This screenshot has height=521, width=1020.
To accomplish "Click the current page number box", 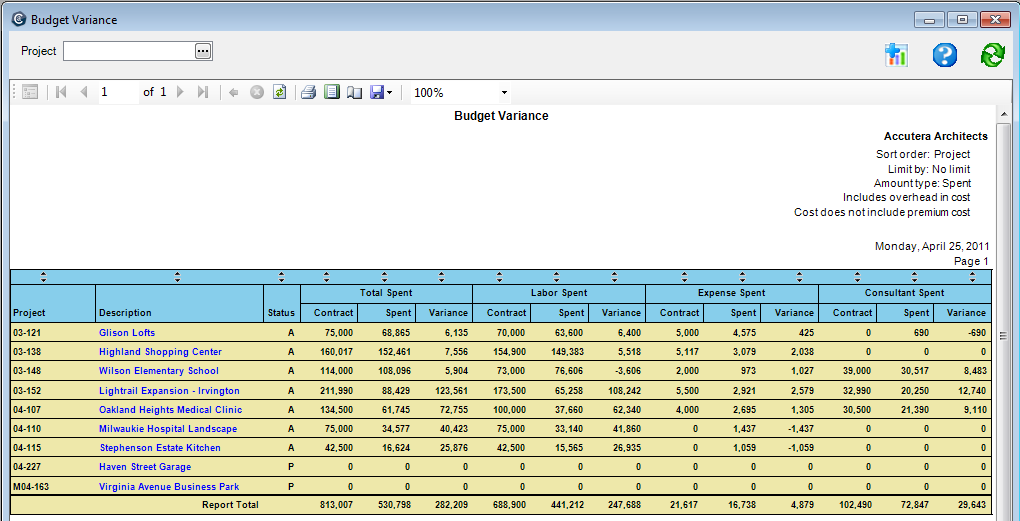I will click(x=118, y=92).
